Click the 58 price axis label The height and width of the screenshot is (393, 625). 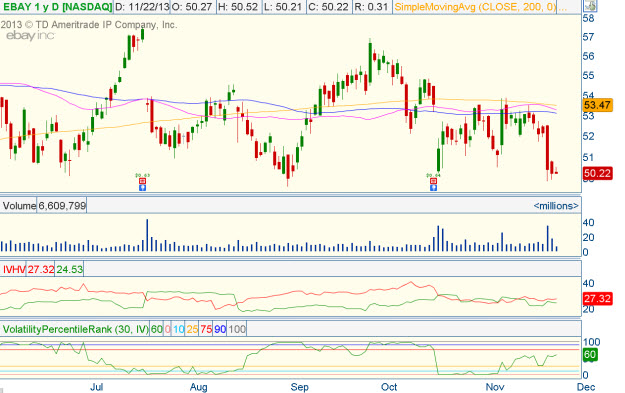tap(588, 18)
